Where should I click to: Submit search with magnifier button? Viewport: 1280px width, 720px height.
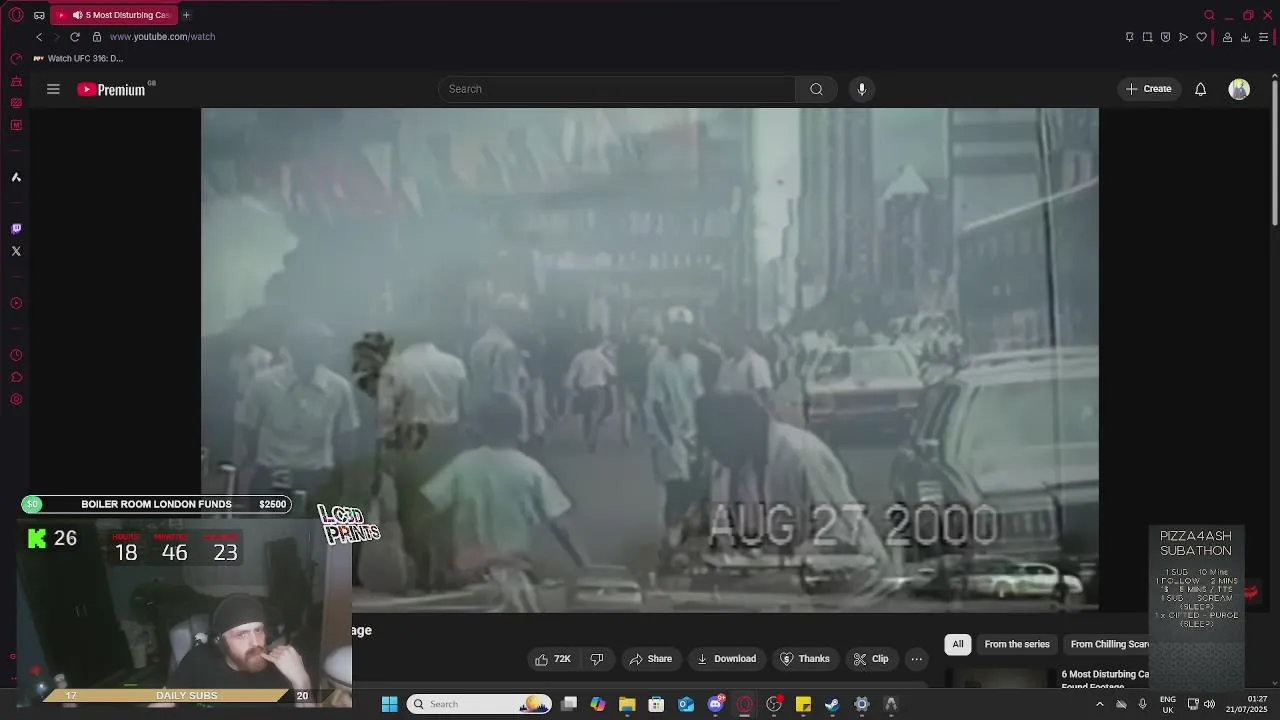817,89
